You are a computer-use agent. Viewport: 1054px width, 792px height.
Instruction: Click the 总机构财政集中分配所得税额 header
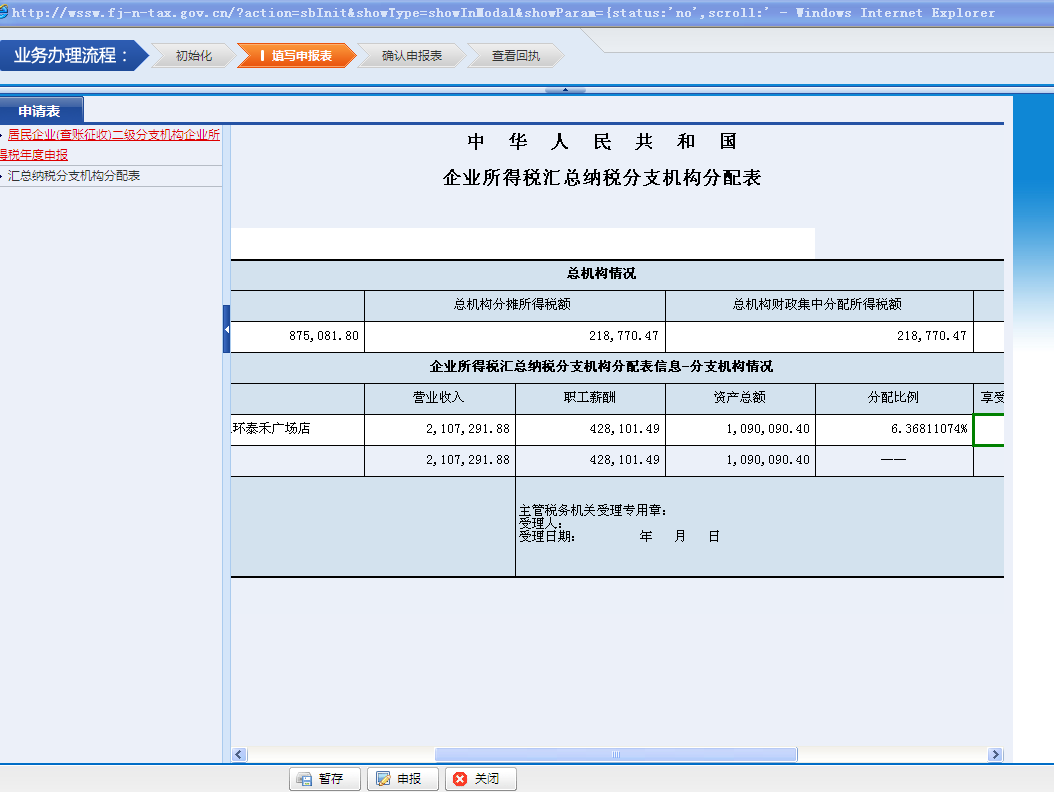[x=819, y=305]
